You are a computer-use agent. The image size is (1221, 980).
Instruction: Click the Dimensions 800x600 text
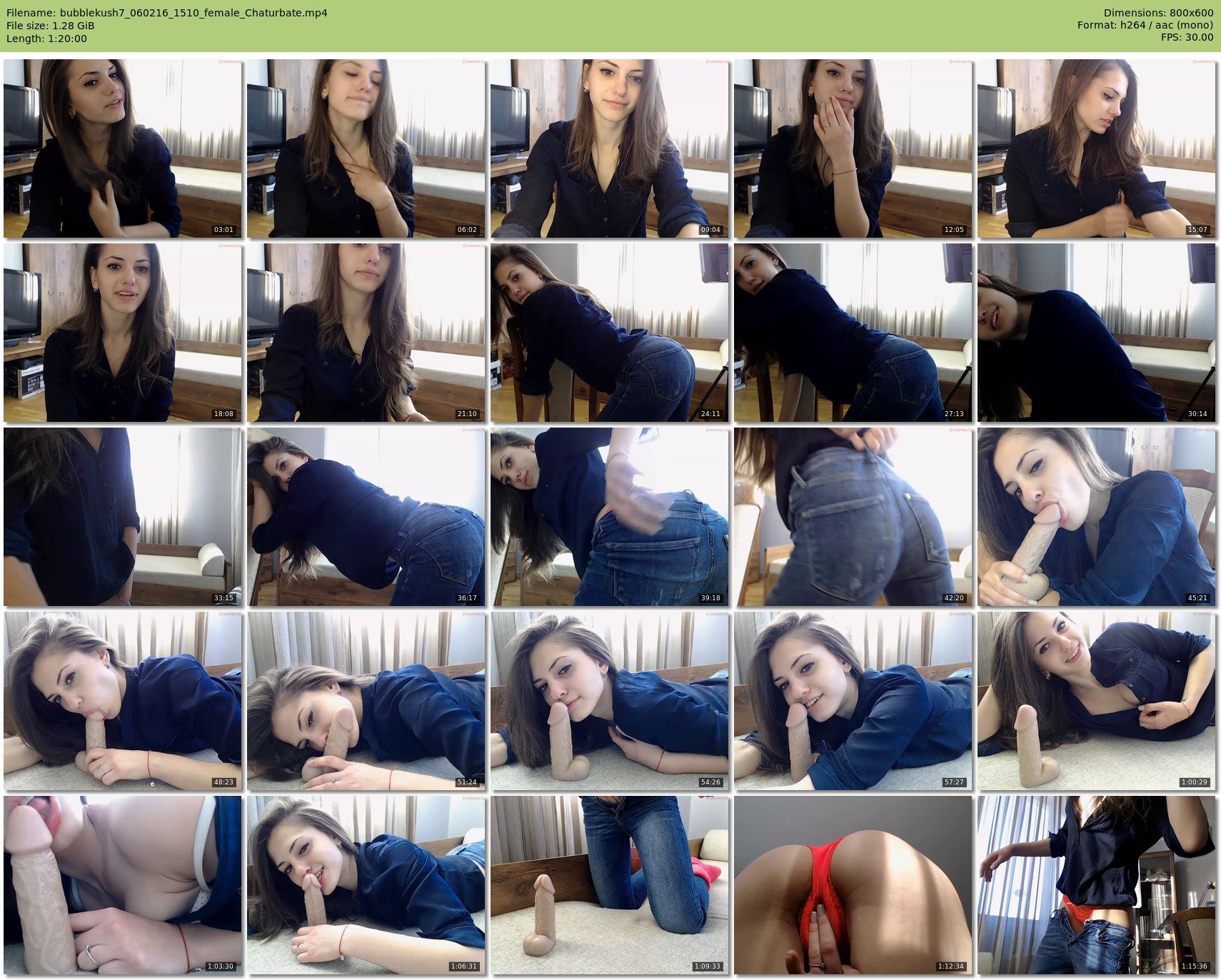coord(1158,13)
